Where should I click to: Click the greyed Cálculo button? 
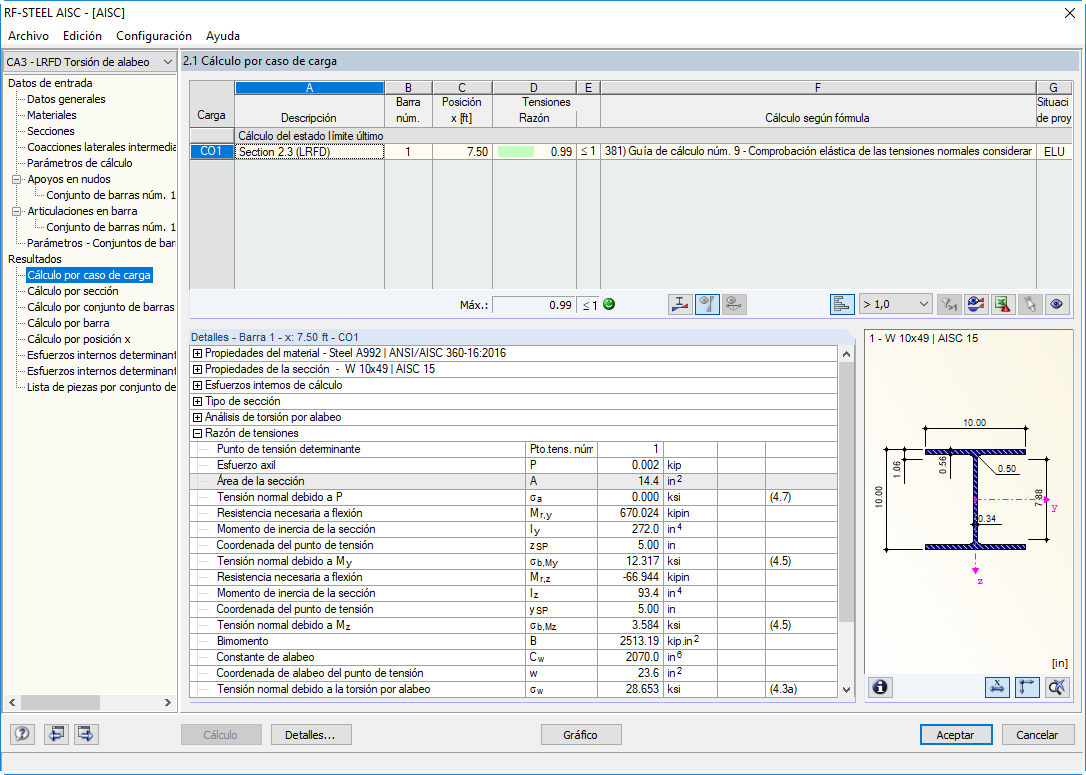point(221,735)
